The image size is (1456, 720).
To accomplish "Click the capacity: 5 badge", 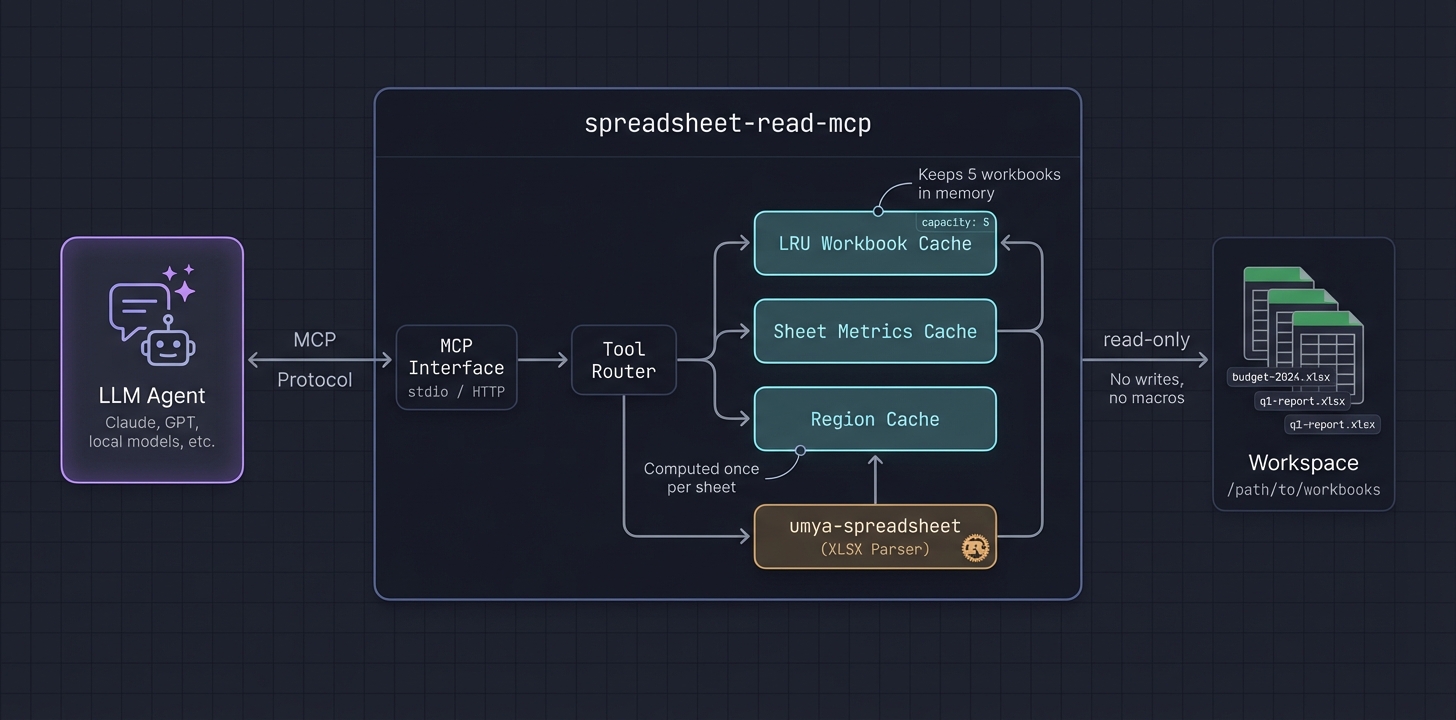I will tap(954, 221).
